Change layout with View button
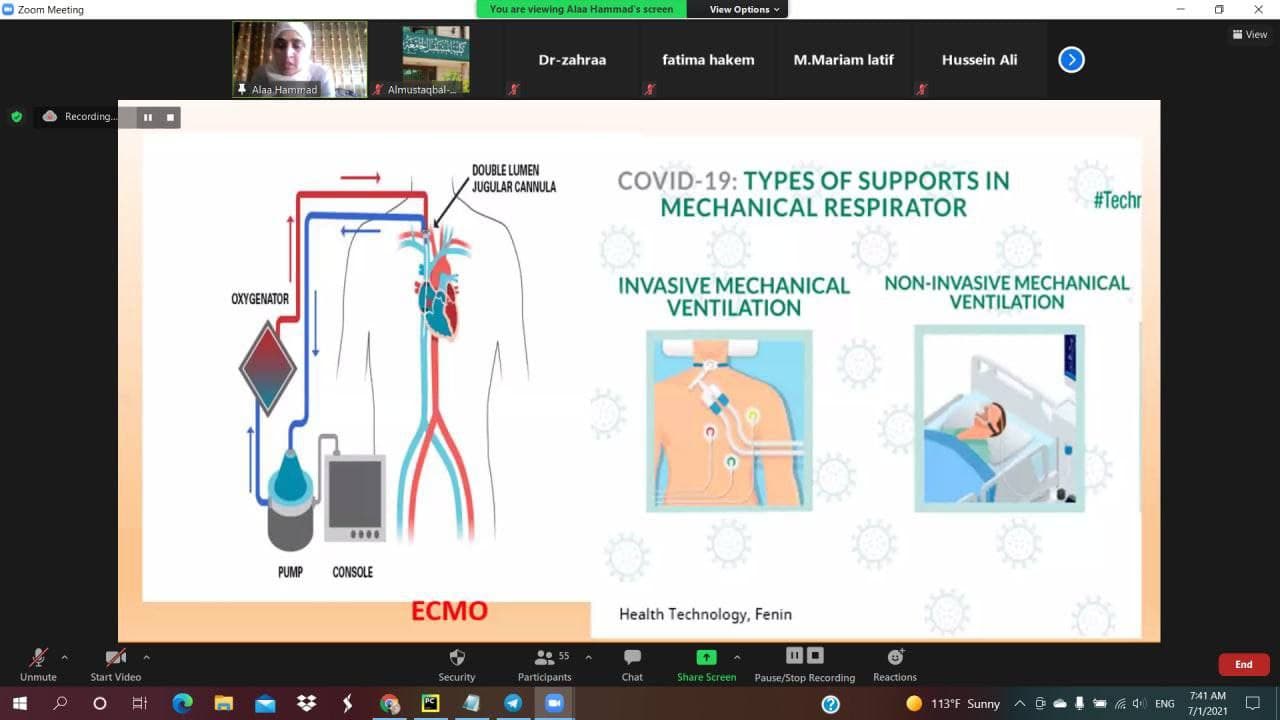 click(1251, 35)
